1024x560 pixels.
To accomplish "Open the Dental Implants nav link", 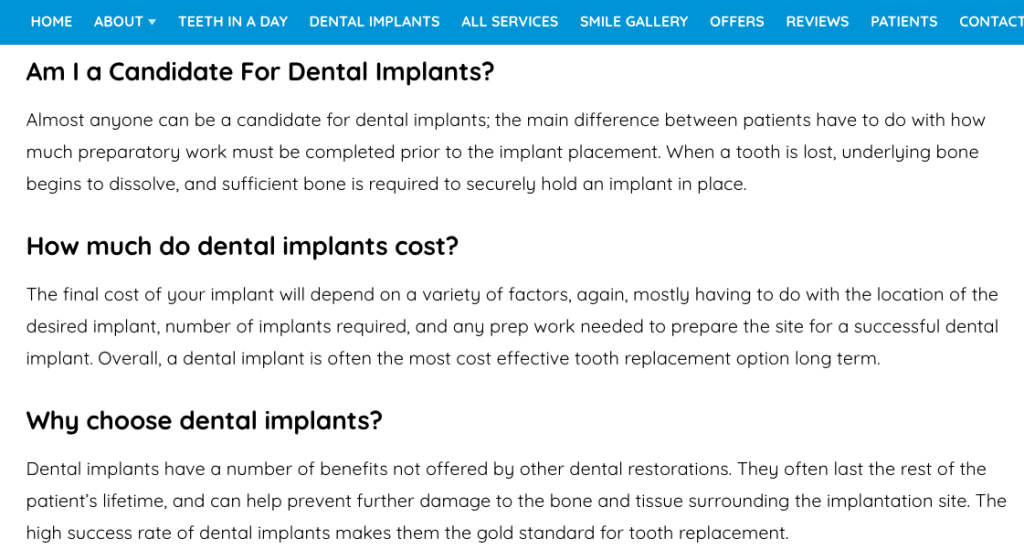I will click(x=374, y=22).
